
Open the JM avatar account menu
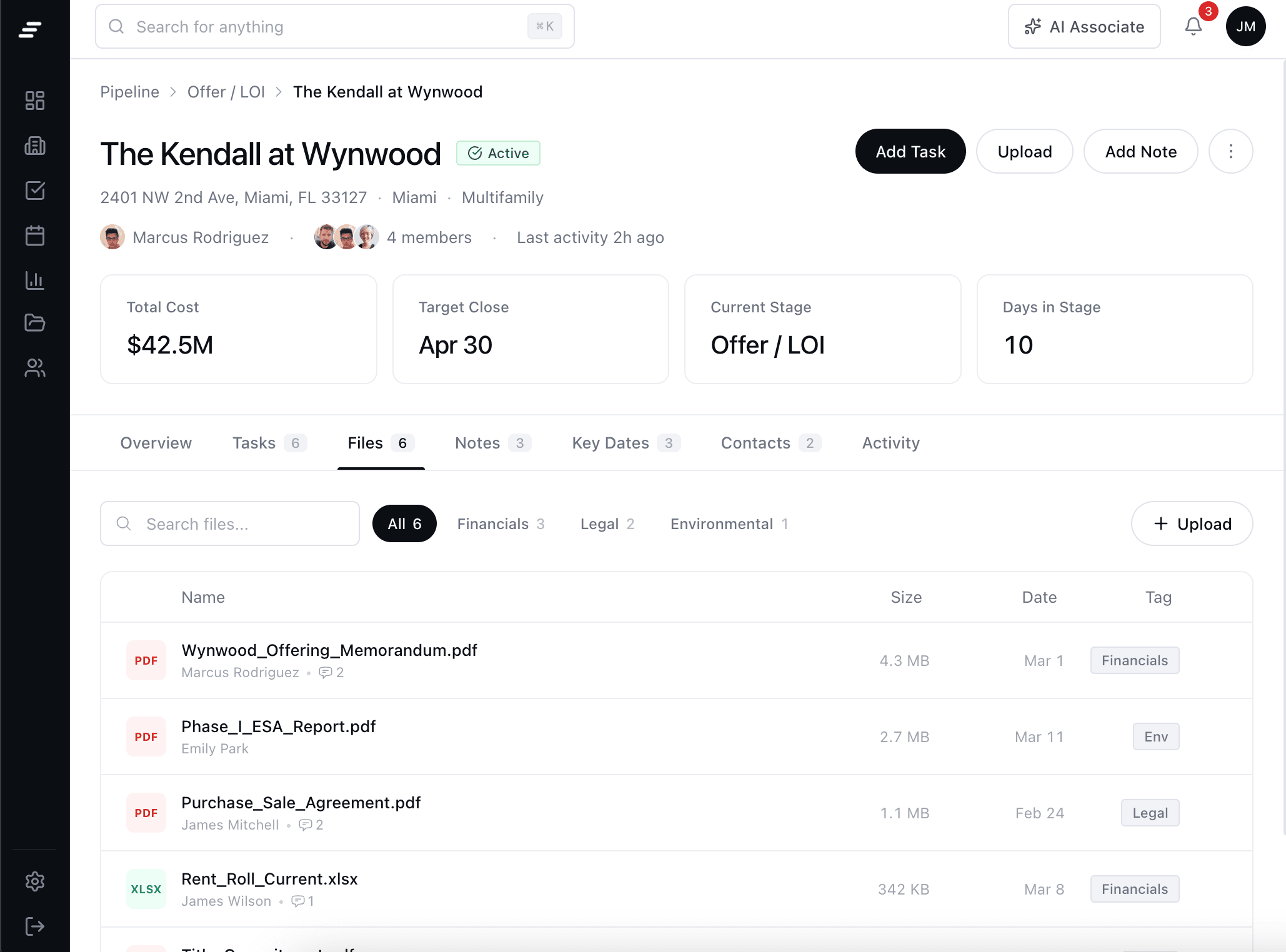(x=1245, y=26)
